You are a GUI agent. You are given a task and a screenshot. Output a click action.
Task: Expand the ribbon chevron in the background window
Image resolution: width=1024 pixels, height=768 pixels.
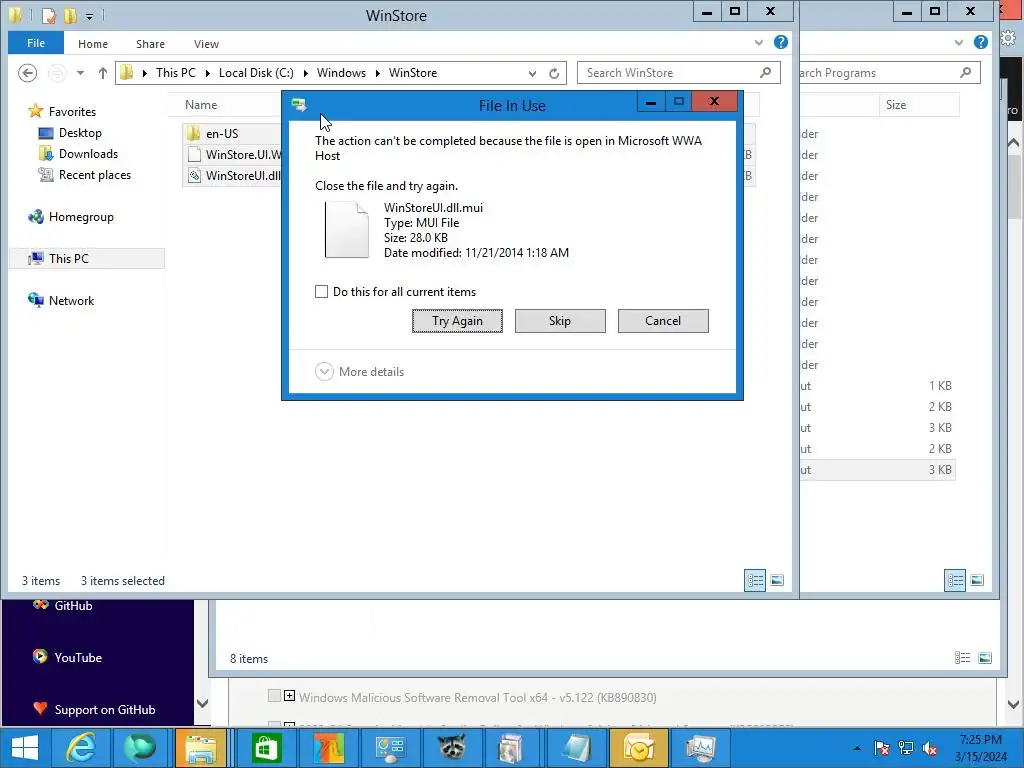pyautogui.click(x=958, y=42)
